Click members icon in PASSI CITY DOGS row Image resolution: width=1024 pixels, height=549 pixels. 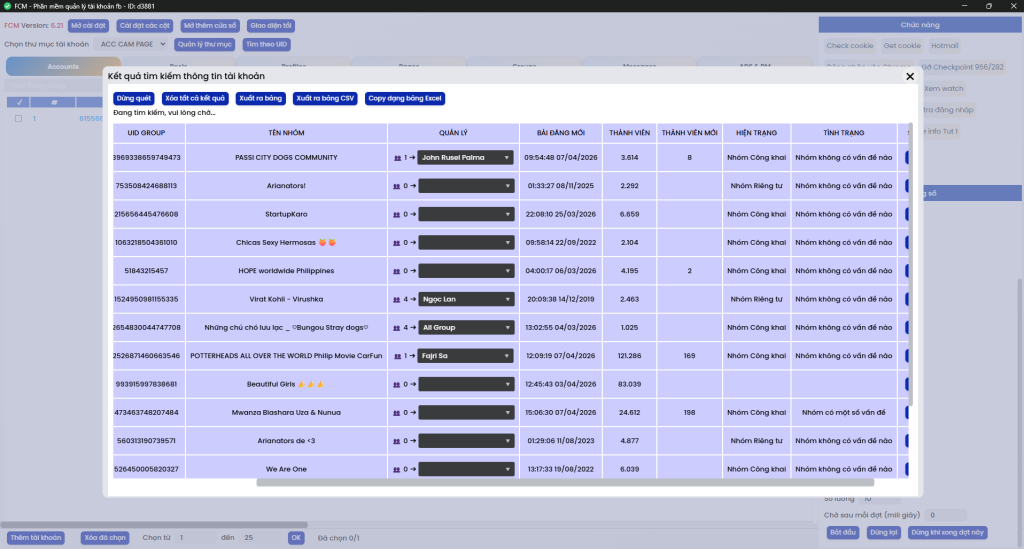coord(397,158)
